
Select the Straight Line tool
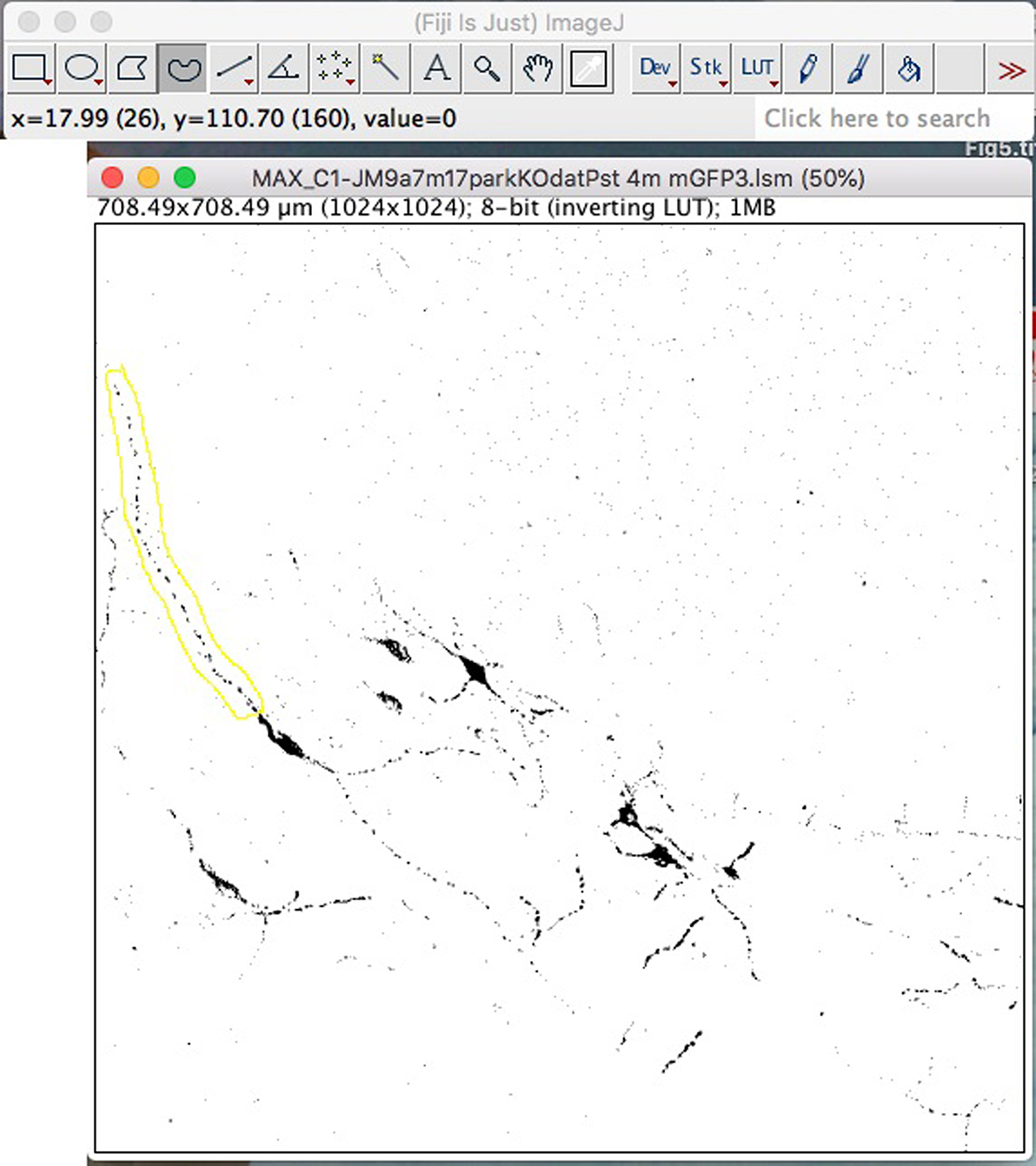(x=233, y=68)
